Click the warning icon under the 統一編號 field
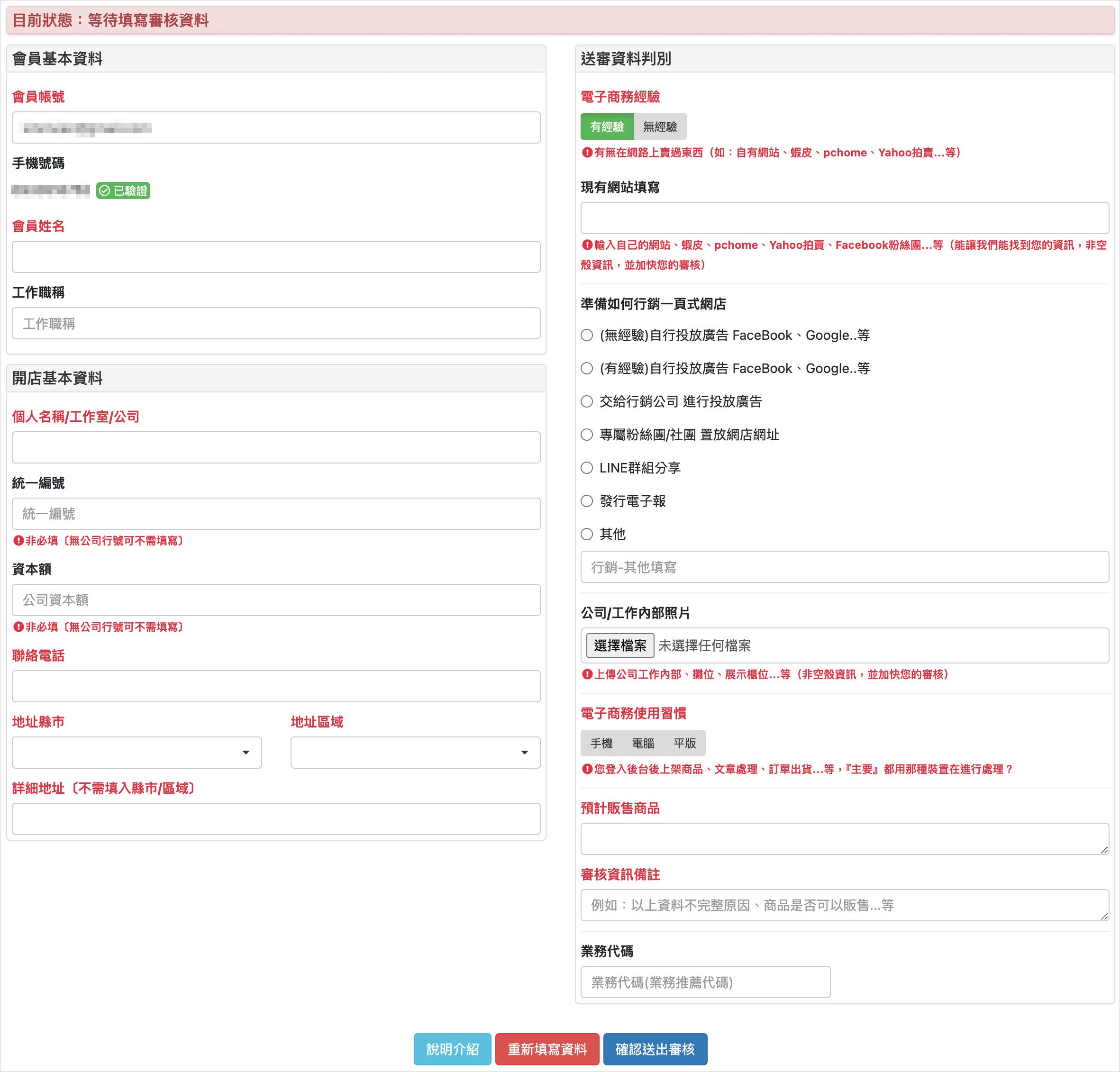 pos(18,541)
